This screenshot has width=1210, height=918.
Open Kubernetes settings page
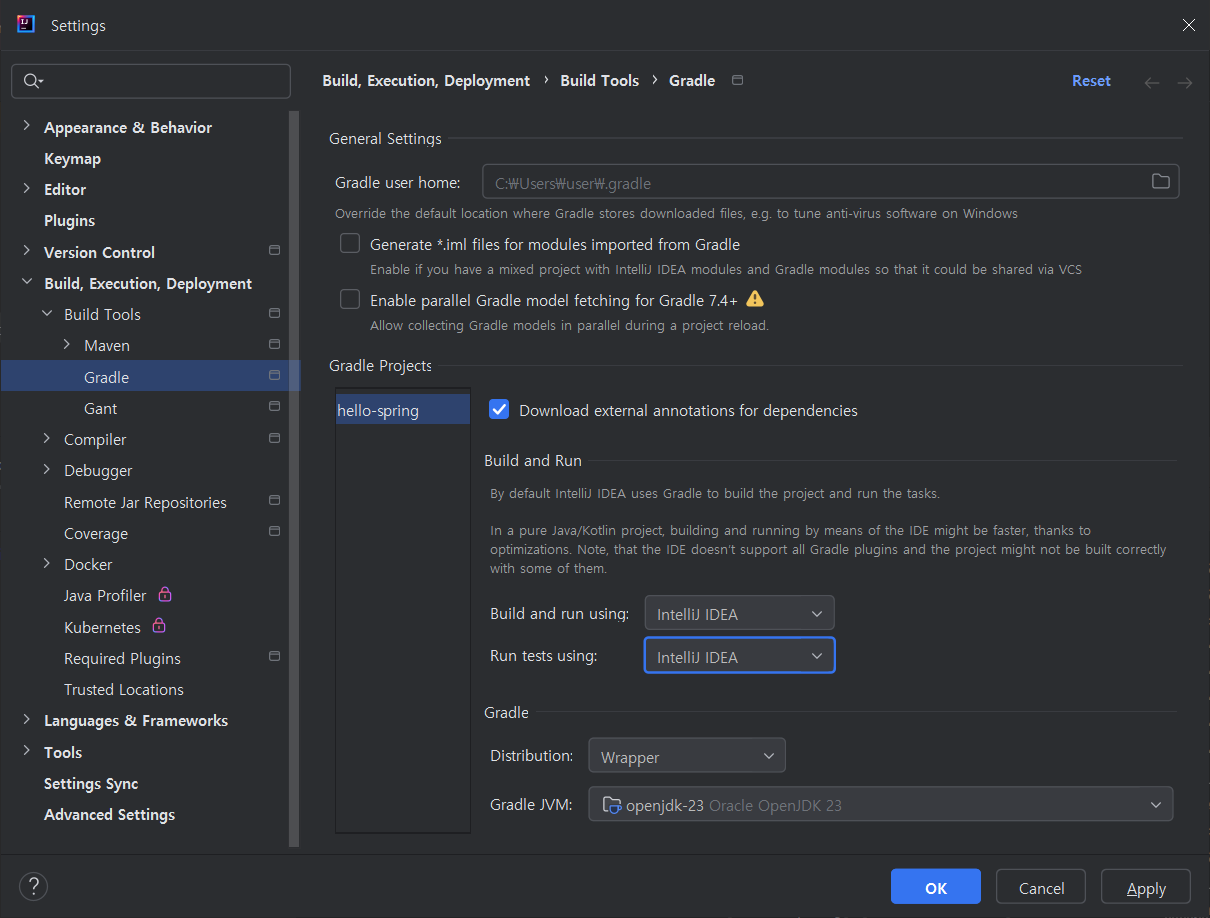[102, 627]
